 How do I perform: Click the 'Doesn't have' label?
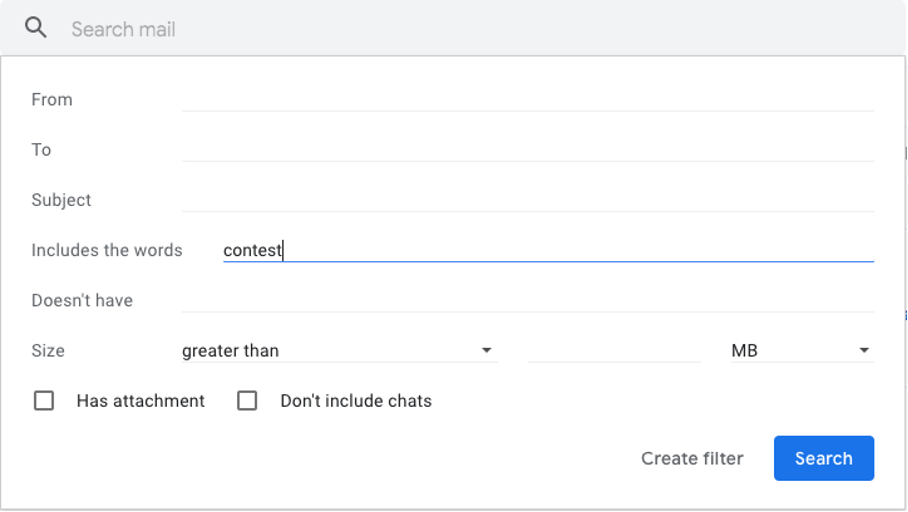click(x=82, y=301)
